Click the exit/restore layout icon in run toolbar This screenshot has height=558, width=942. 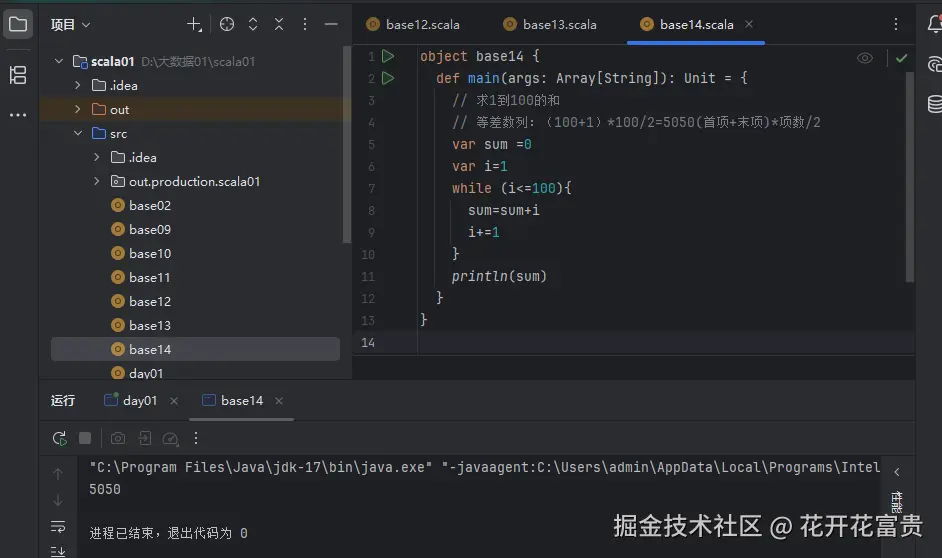pyautogui.click(x=145, y=438)
